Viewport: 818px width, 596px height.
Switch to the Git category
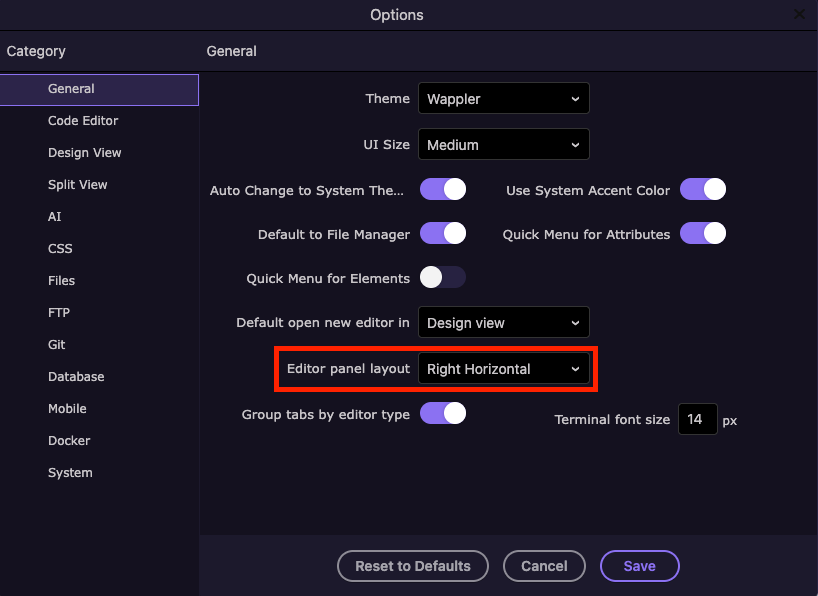pos(57,345)
